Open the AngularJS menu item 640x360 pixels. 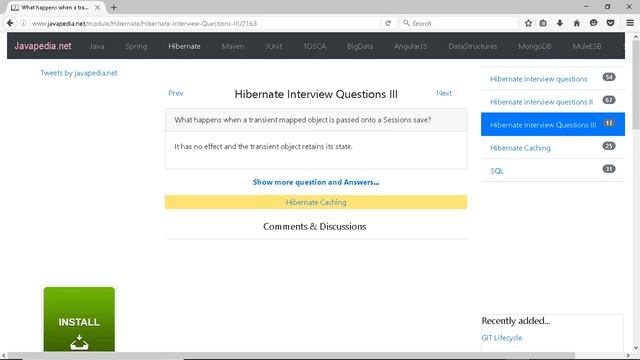point(410,46)
